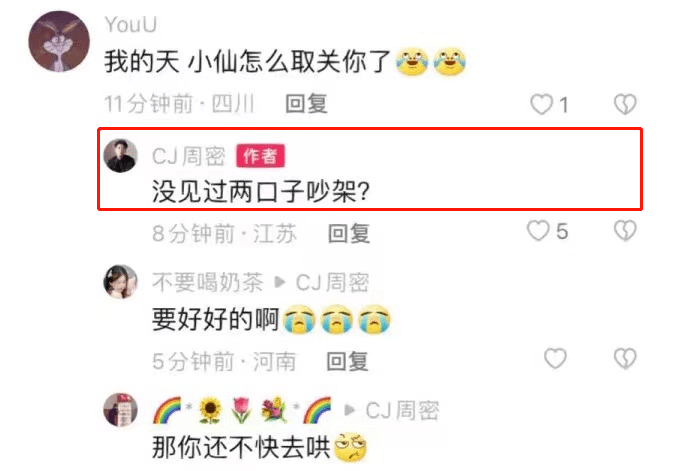Select the red 作者 author badge
Image resolution: width=689 pixels, height=471 pixels.
pyautogui.click(x=260, y=156)
